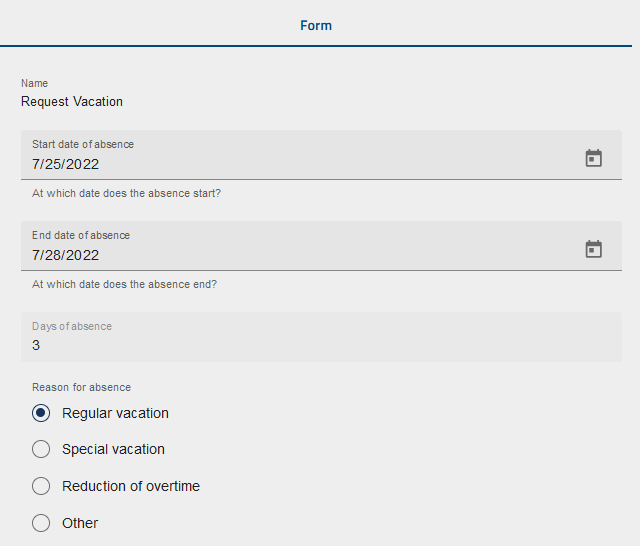The height and width of the screenshot is (546, 640).
Task: Click the absence start helper text
Action: pyautogui.click(x=126, y=193)
